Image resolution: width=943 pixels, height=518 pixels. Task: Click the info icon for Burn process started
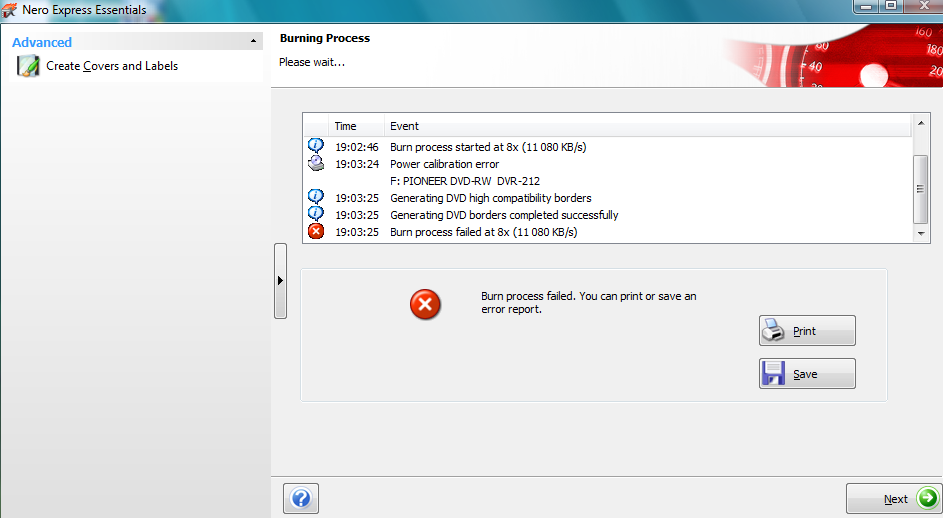click(316, 146)
